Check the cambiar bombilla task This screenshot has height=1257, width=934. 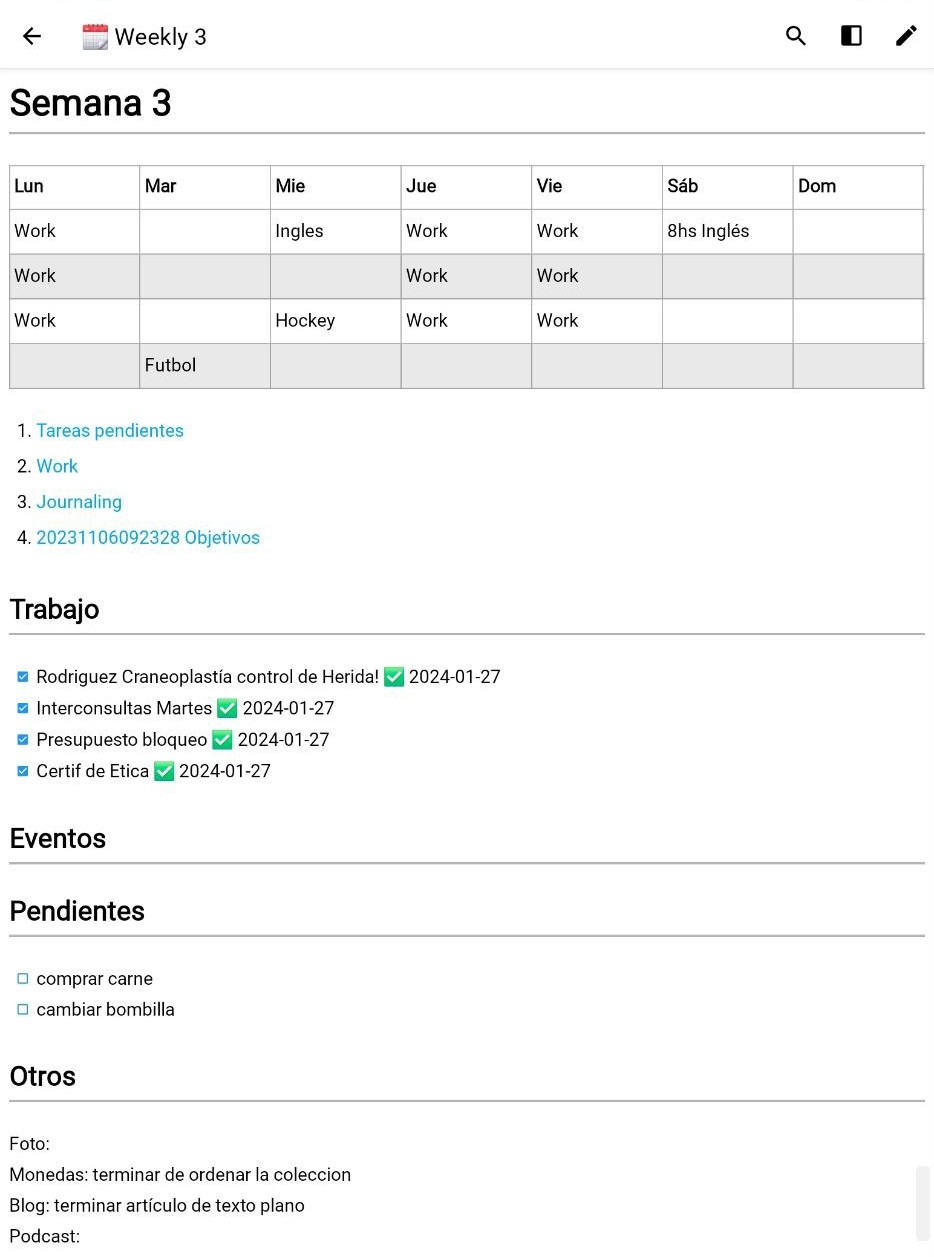click(x=23, y=1010)
